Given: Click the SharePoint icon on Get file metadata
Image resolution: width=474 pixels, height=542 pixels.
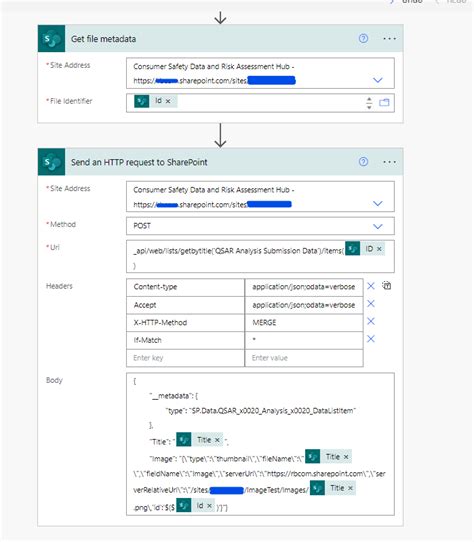Looking at the screenshot, I should [x=51, y=39].
